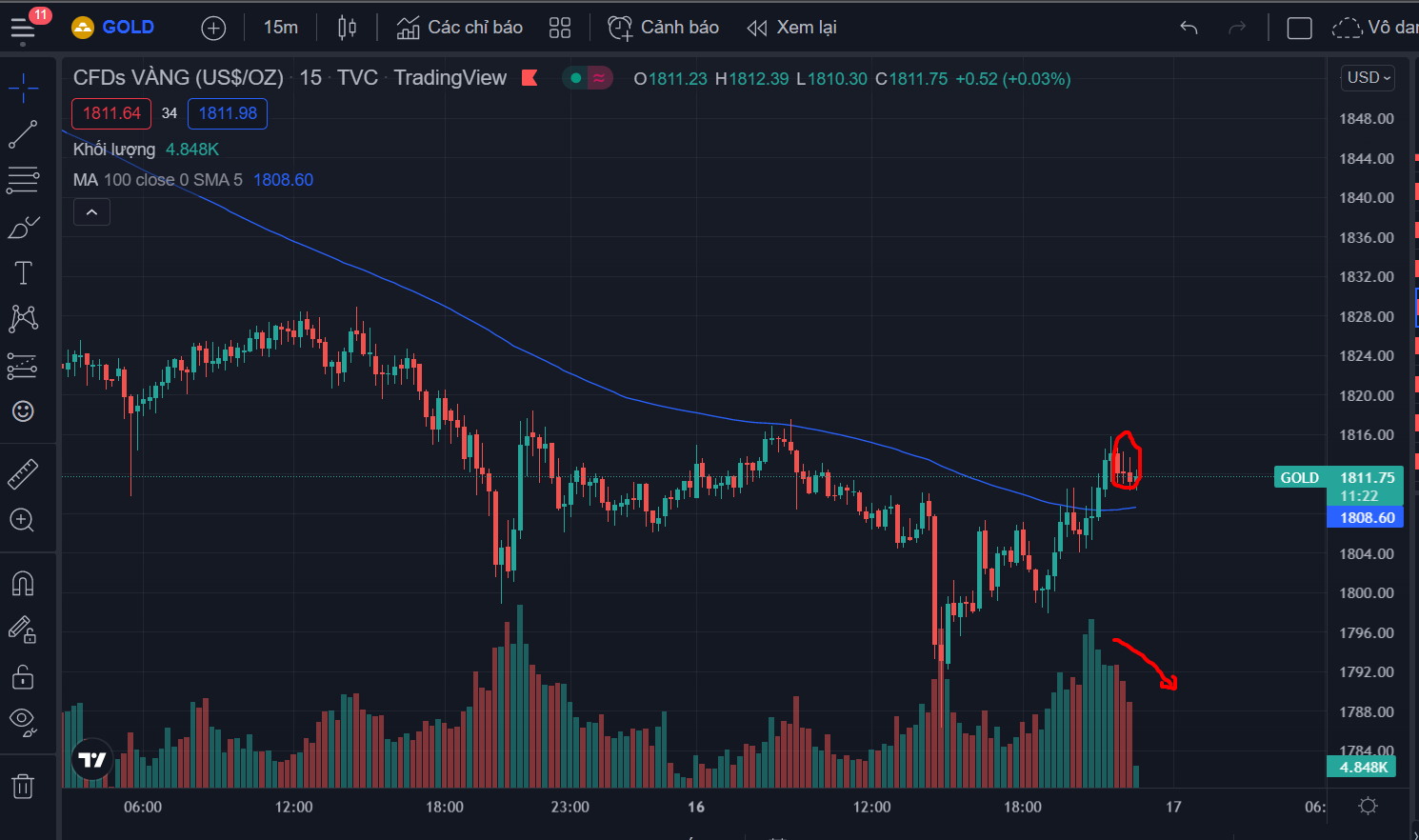Click the sell price 1811.64 button
Screen dimensions: 1419x840
pos(111,113)
